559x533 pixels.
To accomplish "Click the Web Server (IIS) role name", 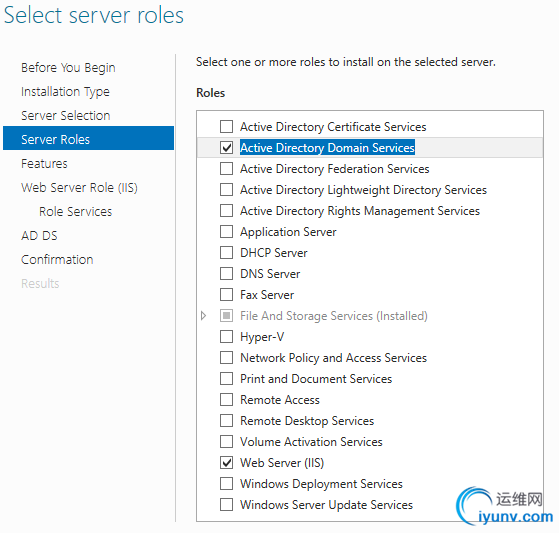I will [x=282, y=463].
